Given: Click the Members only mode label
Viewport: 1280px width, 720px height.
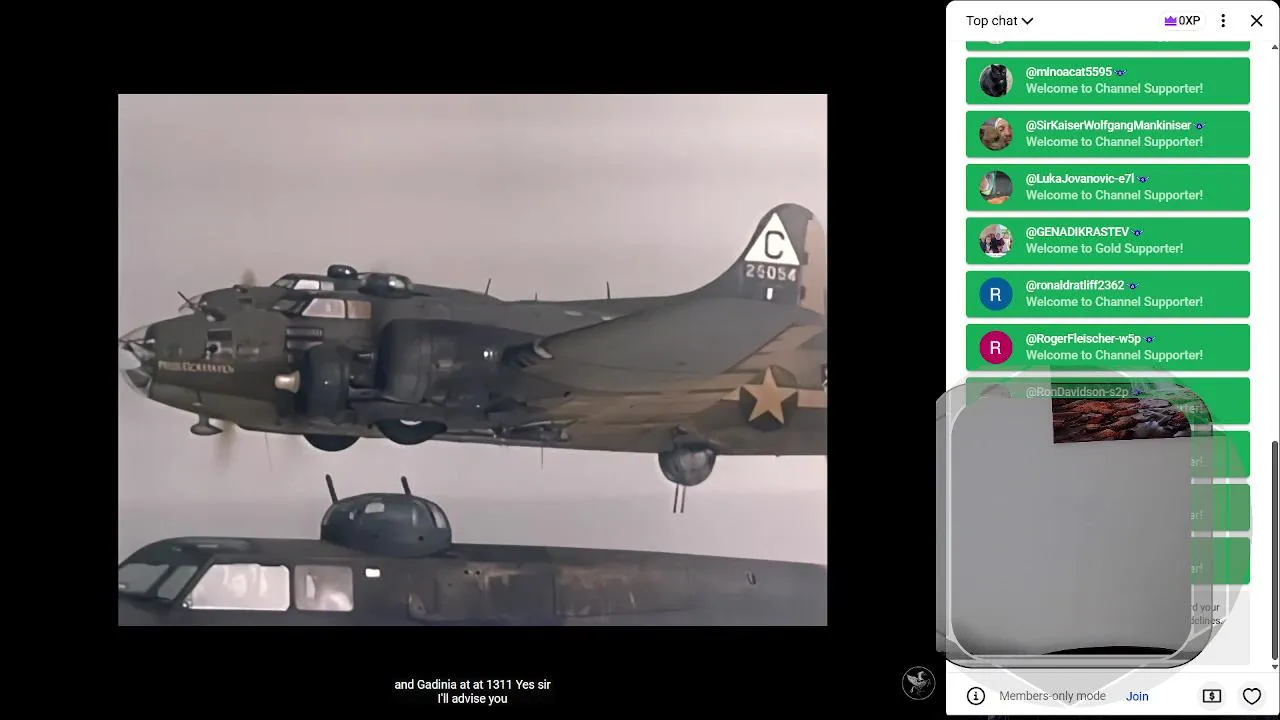Looking at the screenshot, I should (1052, 696).
